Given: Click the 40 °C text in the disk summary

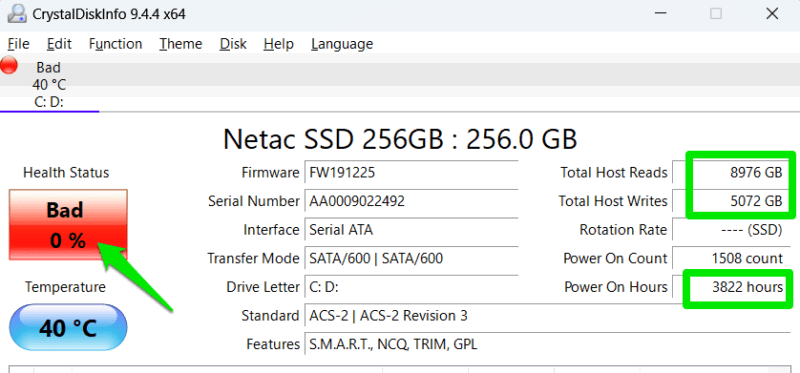Looking at the screenshot, I should [49, 85].
